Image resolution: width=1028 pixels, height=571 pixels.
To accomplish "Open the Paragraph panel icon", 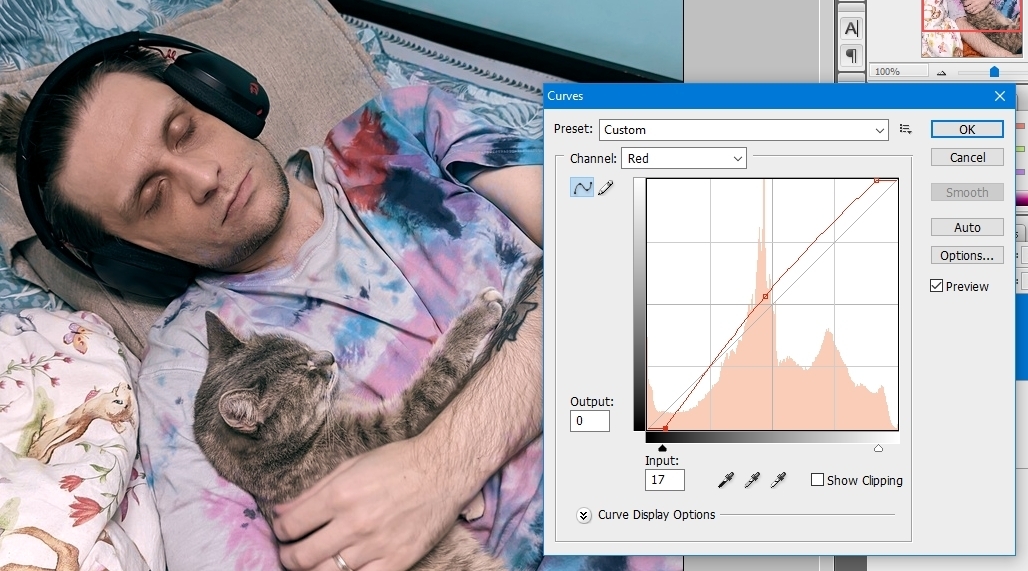I will [x=851, y=56].
